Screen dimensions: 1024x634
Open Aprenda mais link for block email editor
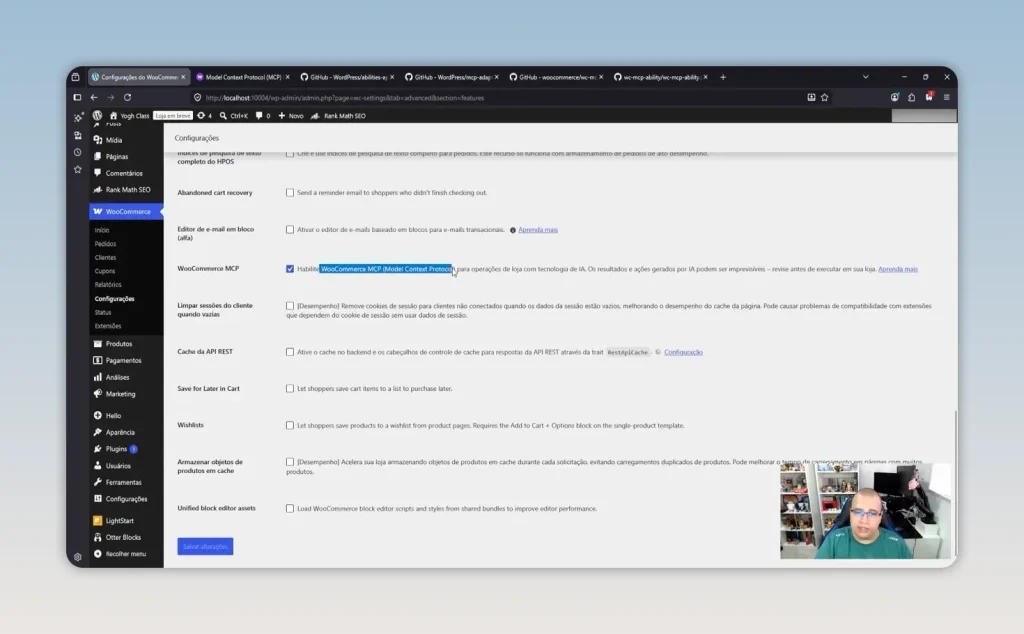538,230
